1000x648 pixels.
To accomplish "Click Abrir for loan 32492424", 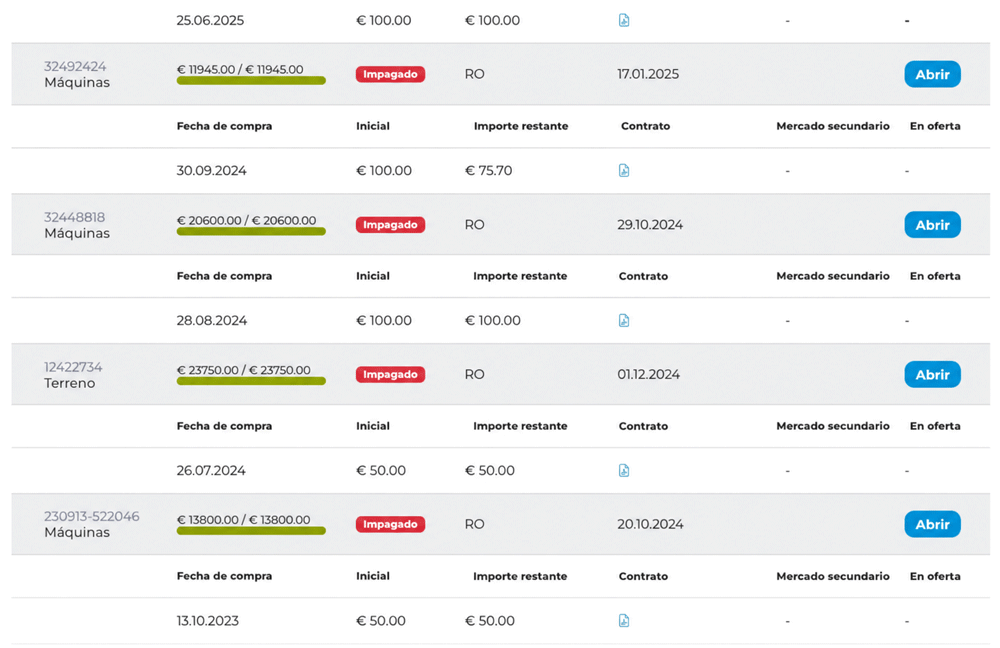I will 932,74.
